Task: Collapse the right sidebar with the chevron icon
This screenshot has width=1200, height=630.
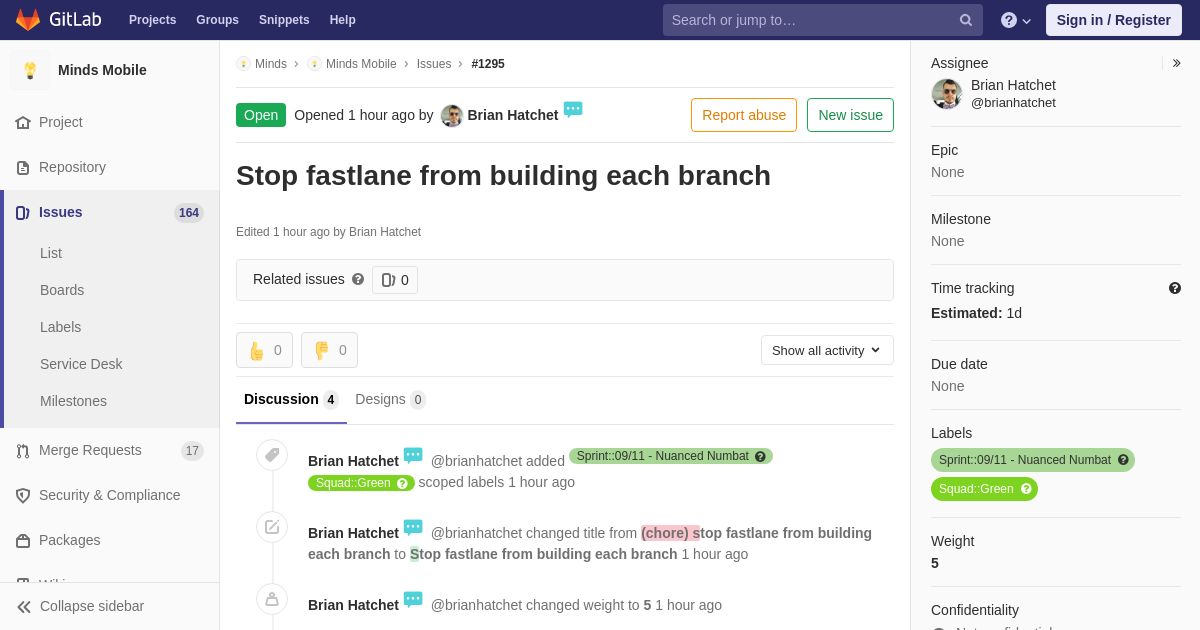Action: pos(1176,63)
